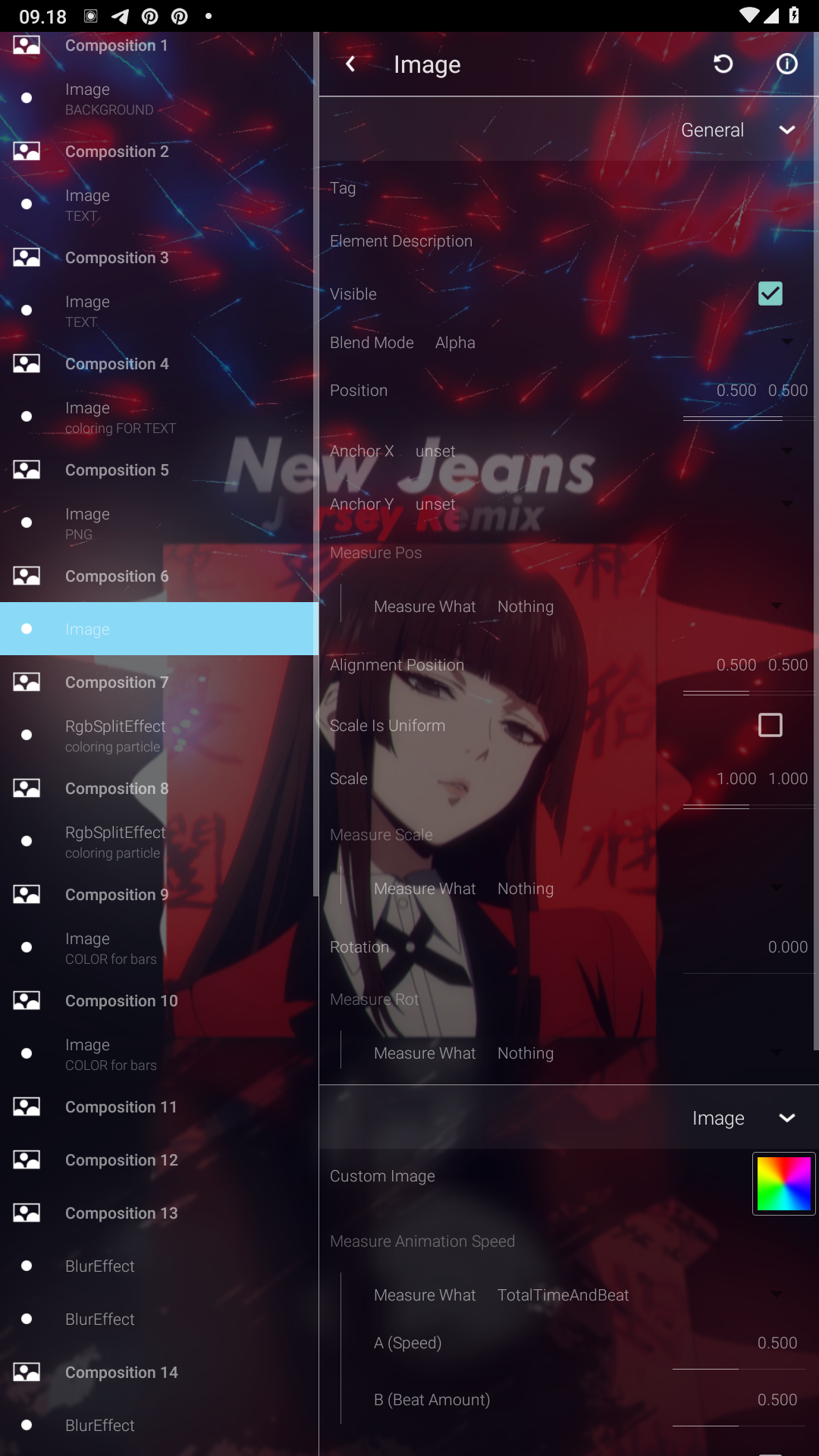Tap the Composition 13 picture icon
Screen dimensions: 819x1456
pyautogui.click(x=27, y=1213)
